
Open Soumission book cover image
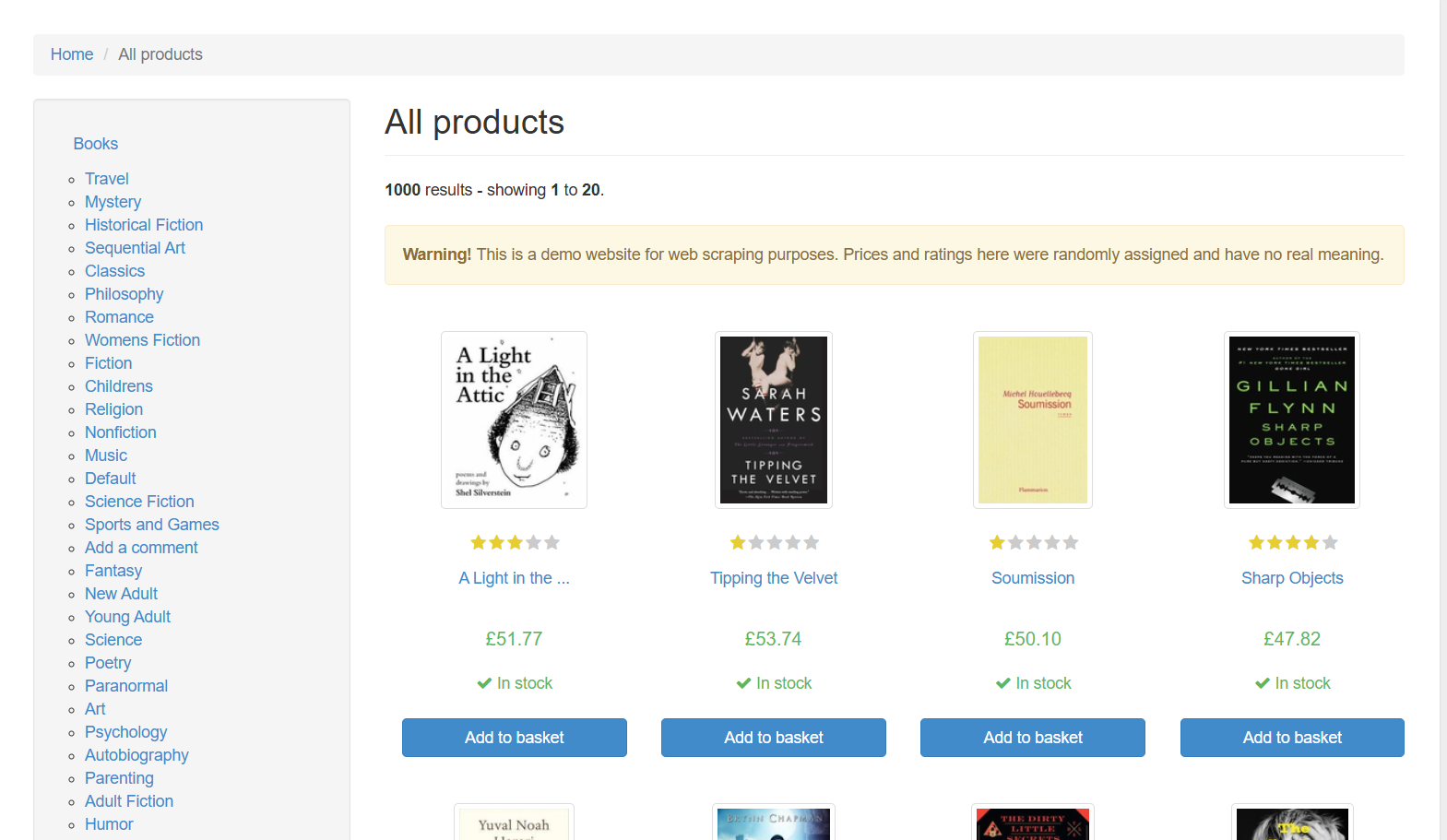click(1033, 420)
